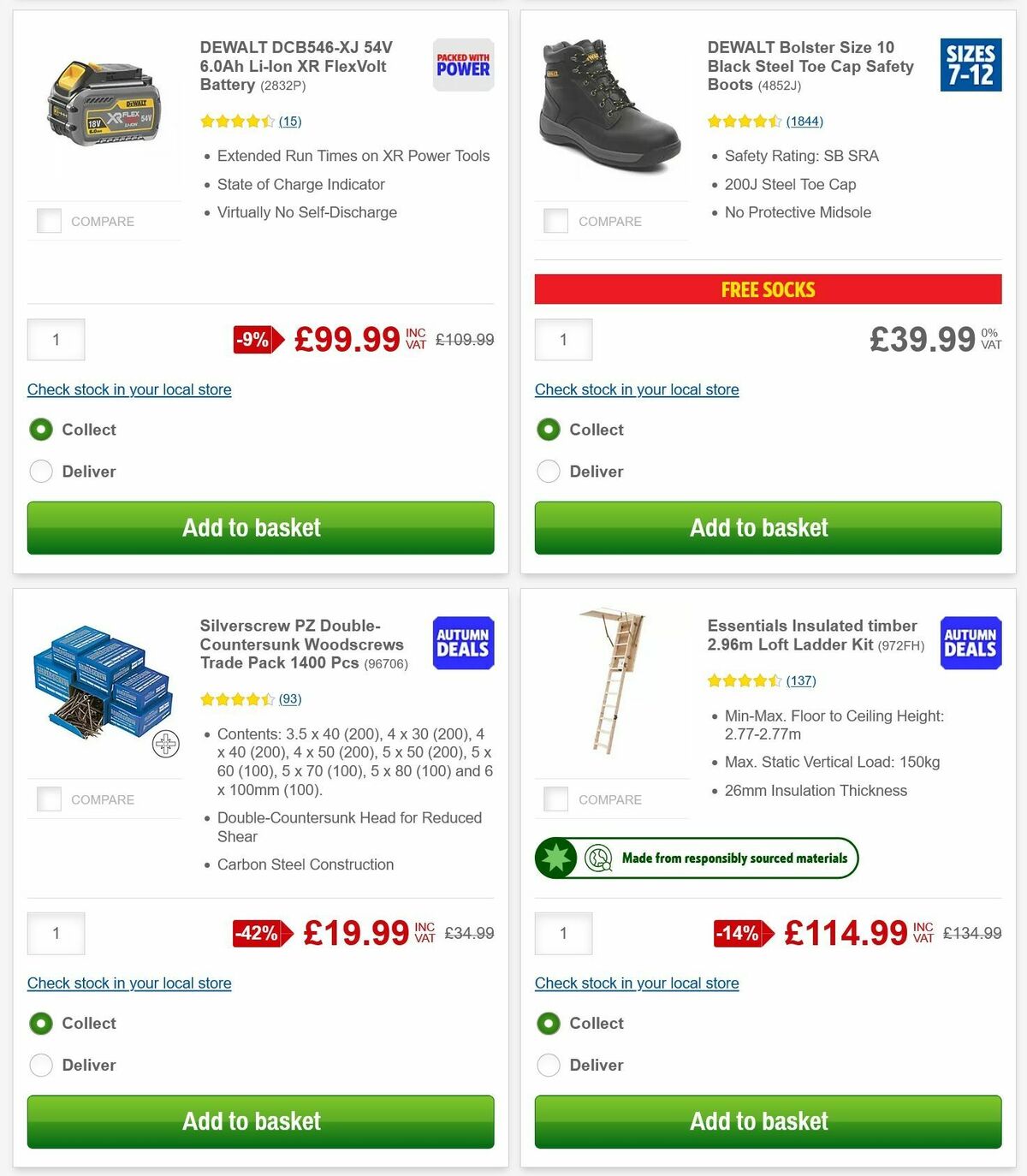Select Collect for the safety boots
The height and width of the screenshot is (1176, 1027).
(549, 429)
